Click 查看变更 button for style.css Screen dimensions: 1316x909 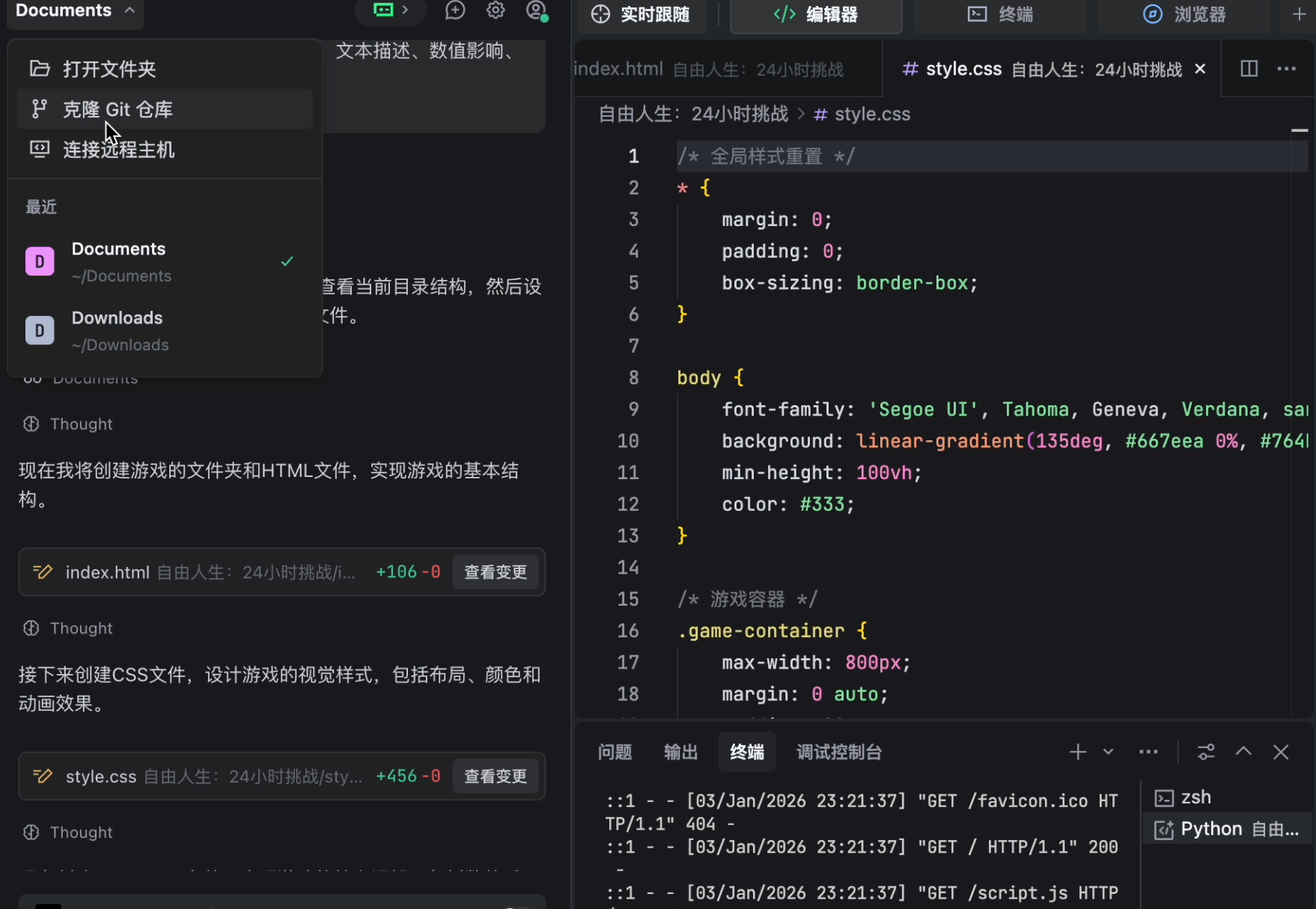pos(495,776)
